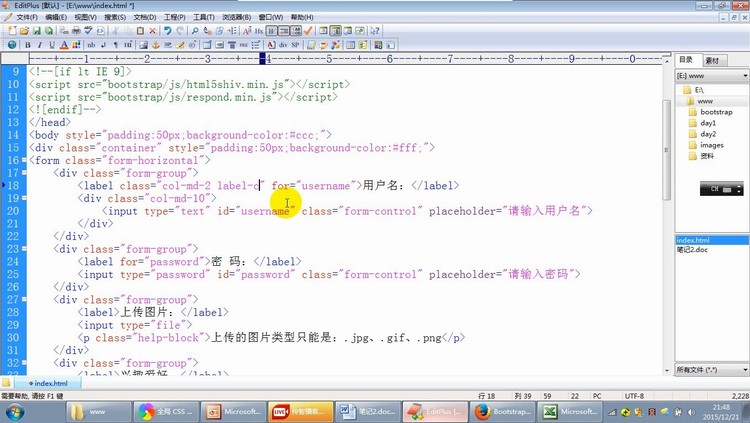Click the context help arrow-question icon
Viewport: 750px width, 423px height.
click(375, 31)
